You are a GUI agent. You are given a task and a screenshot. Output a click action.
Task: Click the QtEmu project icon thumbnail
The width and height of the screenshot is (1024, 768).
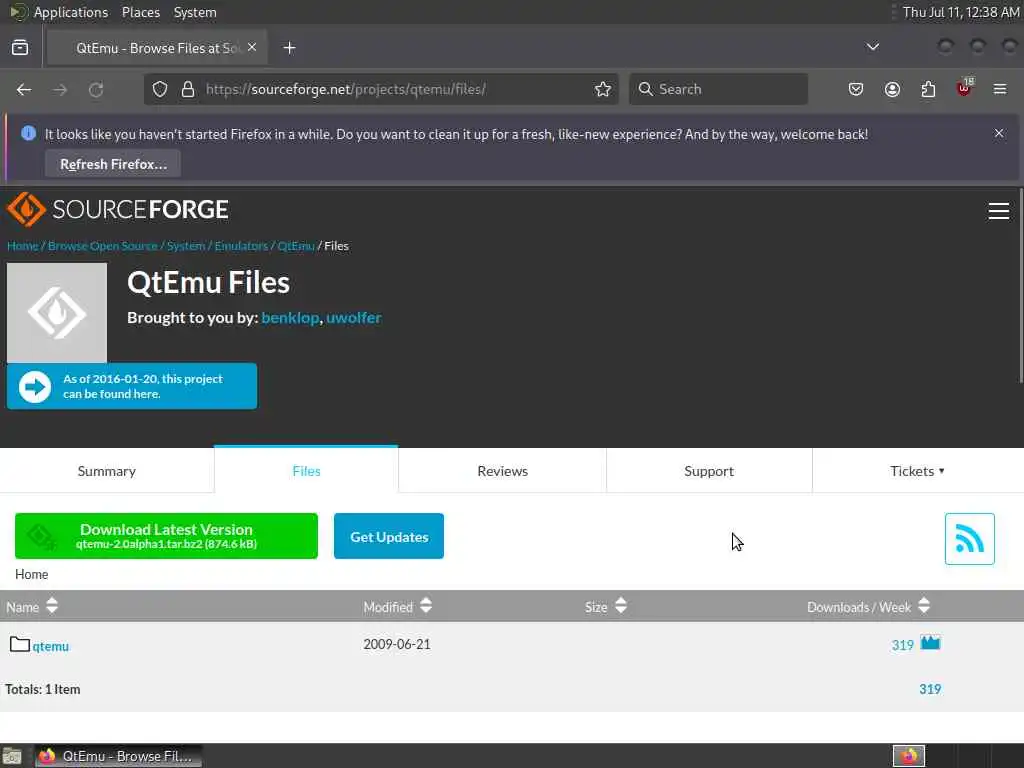(x=57, y=313)
